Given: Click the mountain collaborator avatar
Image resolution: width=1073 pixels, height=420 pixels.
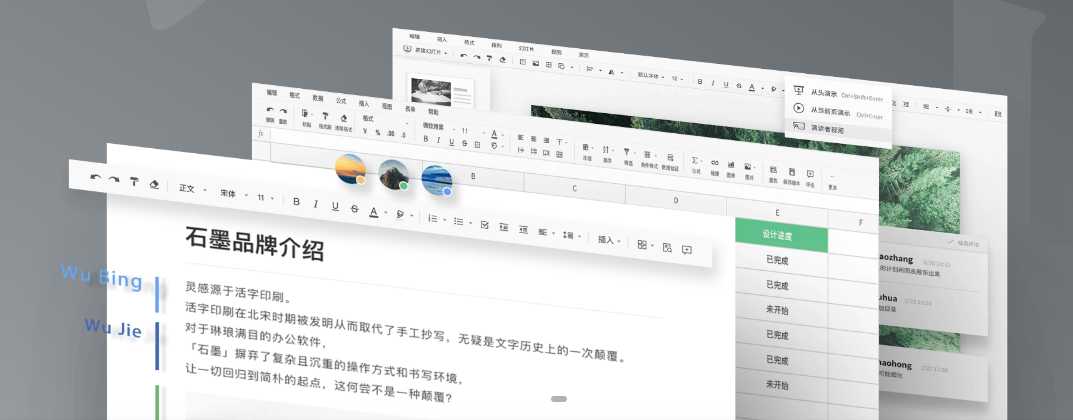Looking at the screenshot, I should point(393,174).
